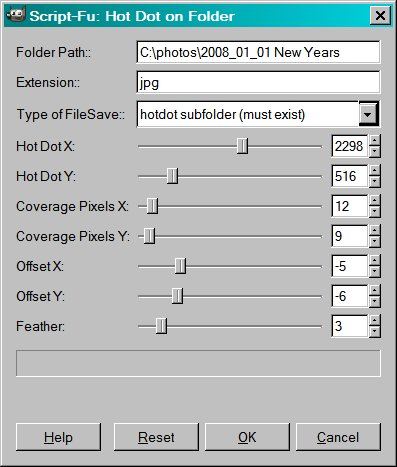Confirm with the OK button

click(247, 437)
